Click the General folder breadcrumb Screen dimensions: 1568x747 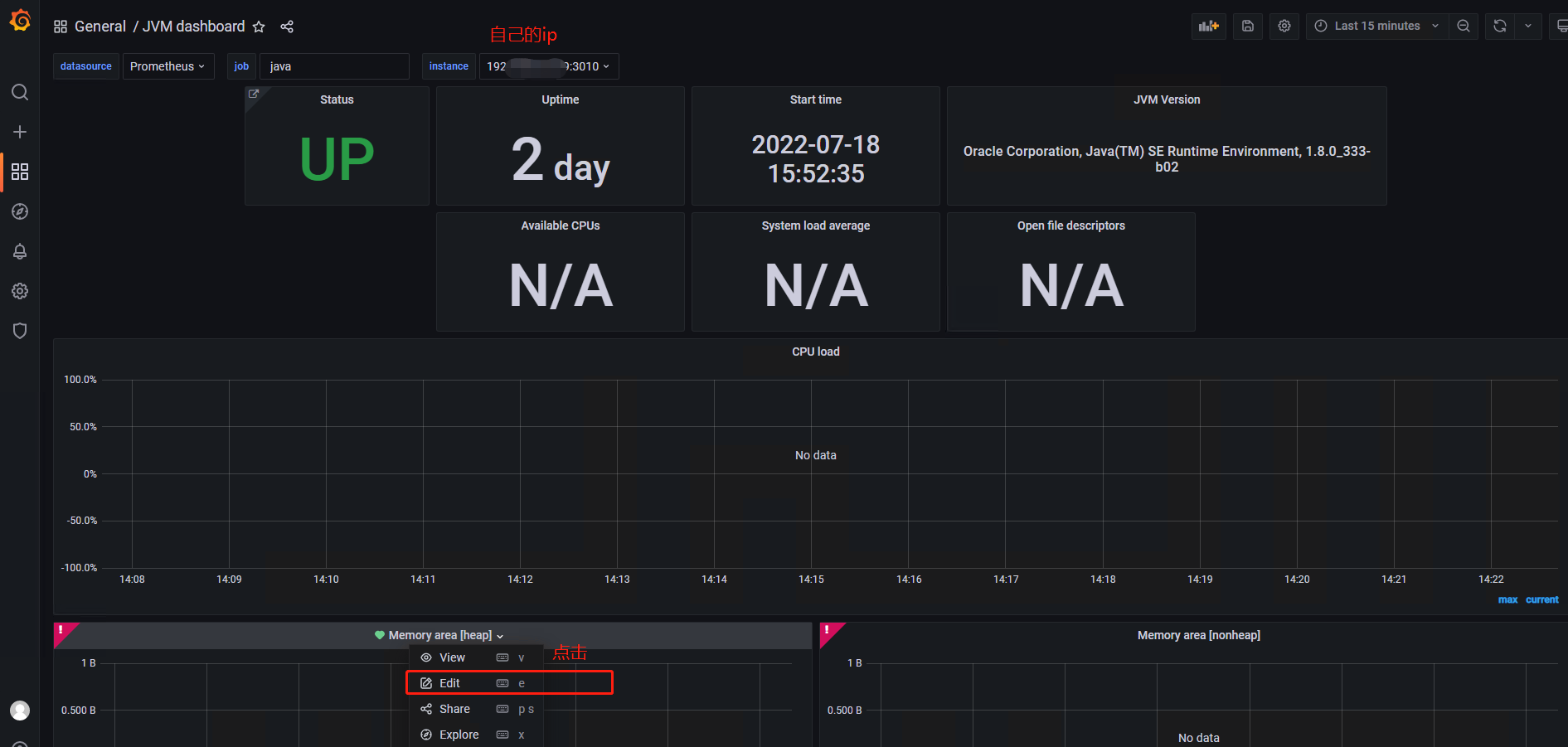click(x=100, y=27)
